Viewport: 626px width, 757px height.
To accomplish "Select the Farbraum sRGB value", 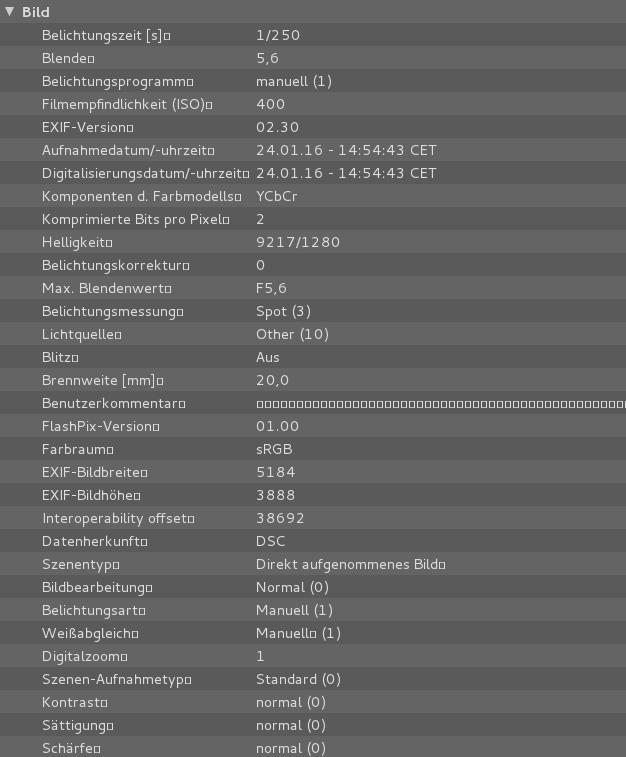I will click(x=274, y=449).
